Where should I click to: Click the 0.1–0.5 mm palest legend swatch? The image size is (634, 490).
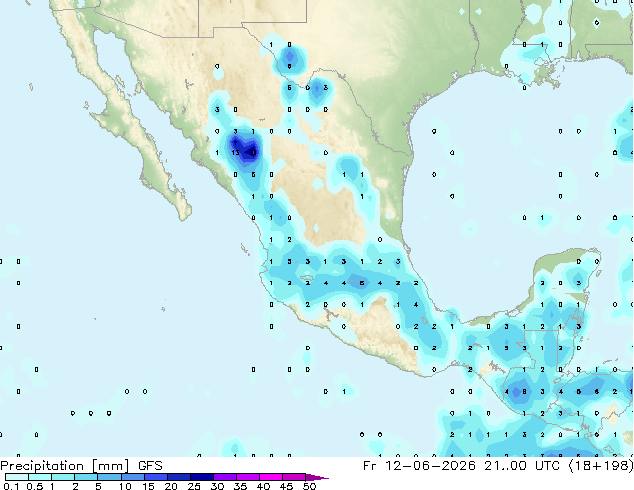[x=17, y=477]
